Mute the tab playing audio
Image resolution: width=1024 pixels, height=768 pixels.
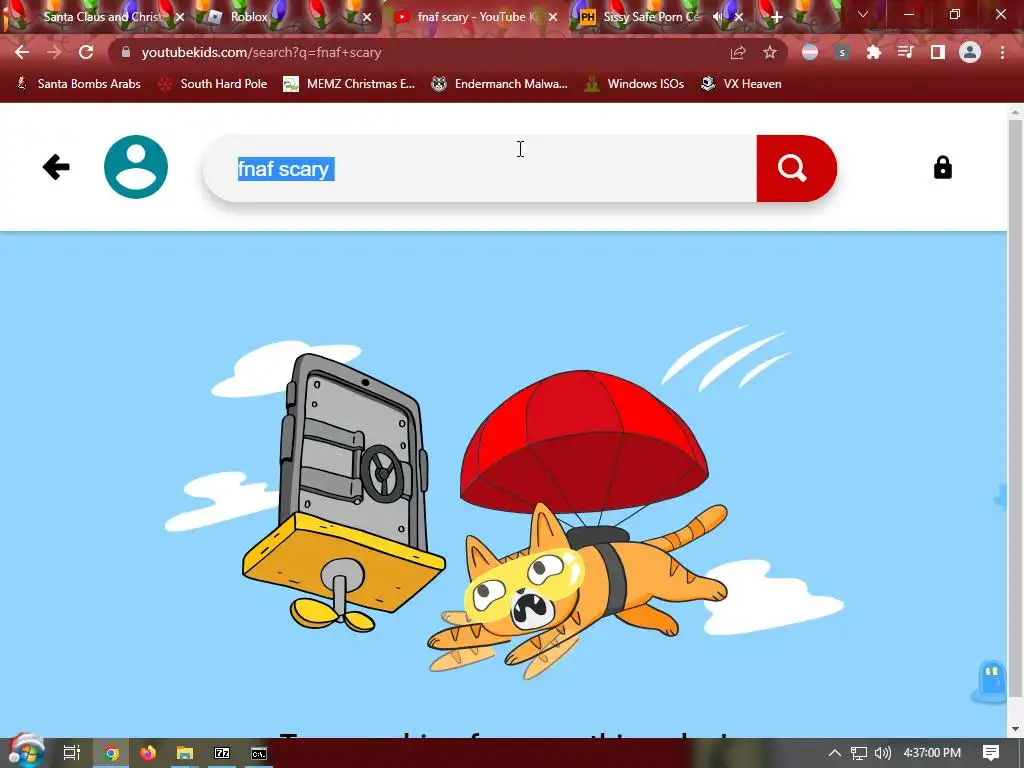(718, 17)
